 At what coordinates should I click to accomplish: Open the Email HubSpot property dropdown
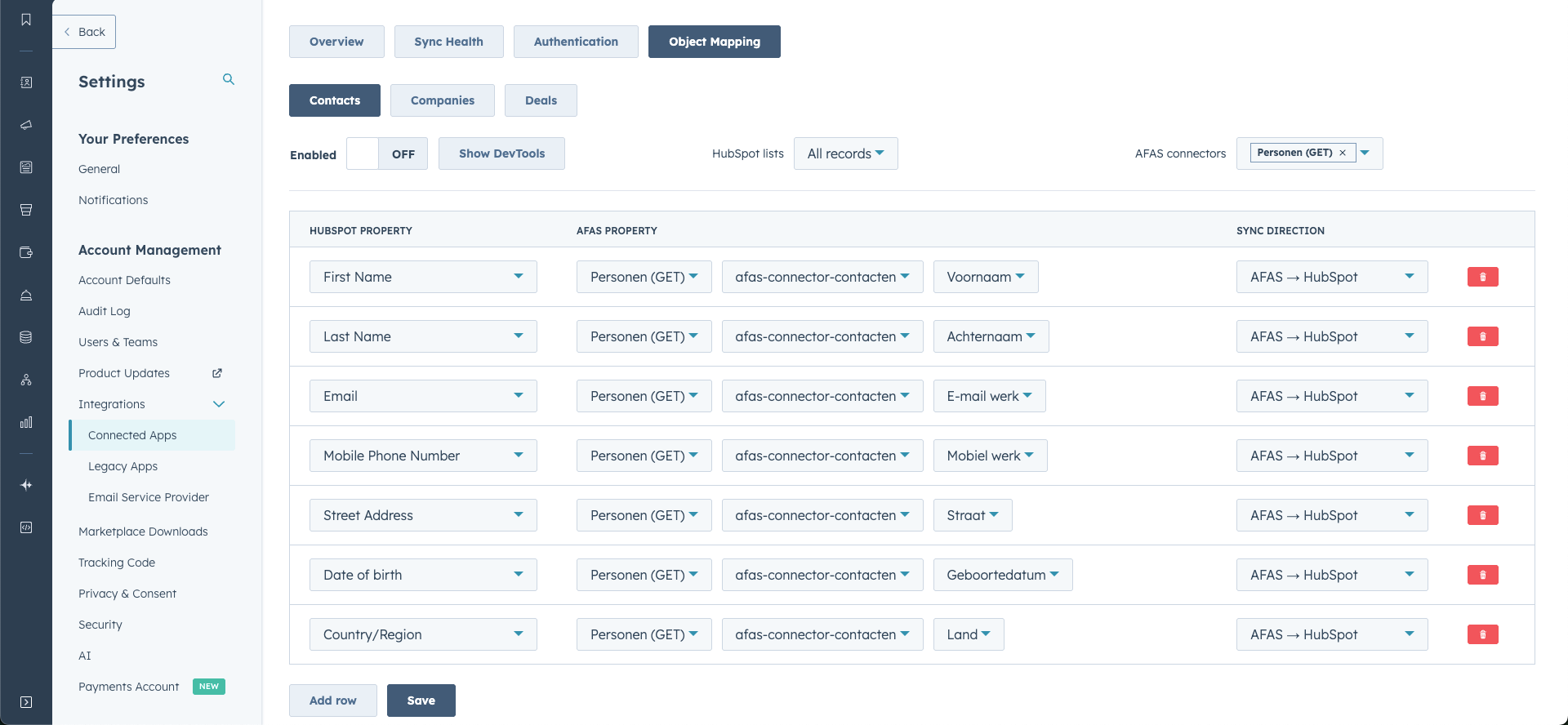tap(423, 396)
